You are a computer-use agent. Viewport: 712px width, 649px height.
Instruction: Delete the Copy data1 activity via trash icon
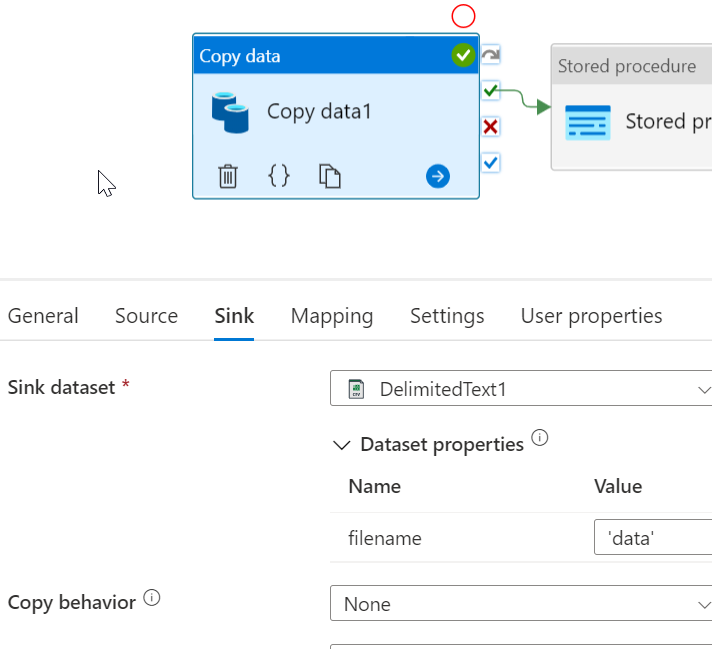[228, 176]
